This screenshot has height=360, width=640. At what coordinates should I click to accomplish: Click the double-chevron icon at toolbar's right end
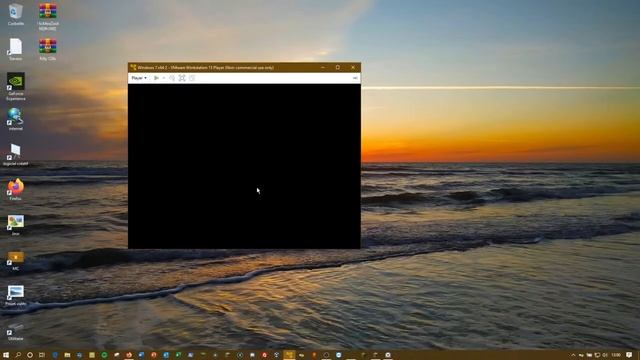tap(355, 78)
